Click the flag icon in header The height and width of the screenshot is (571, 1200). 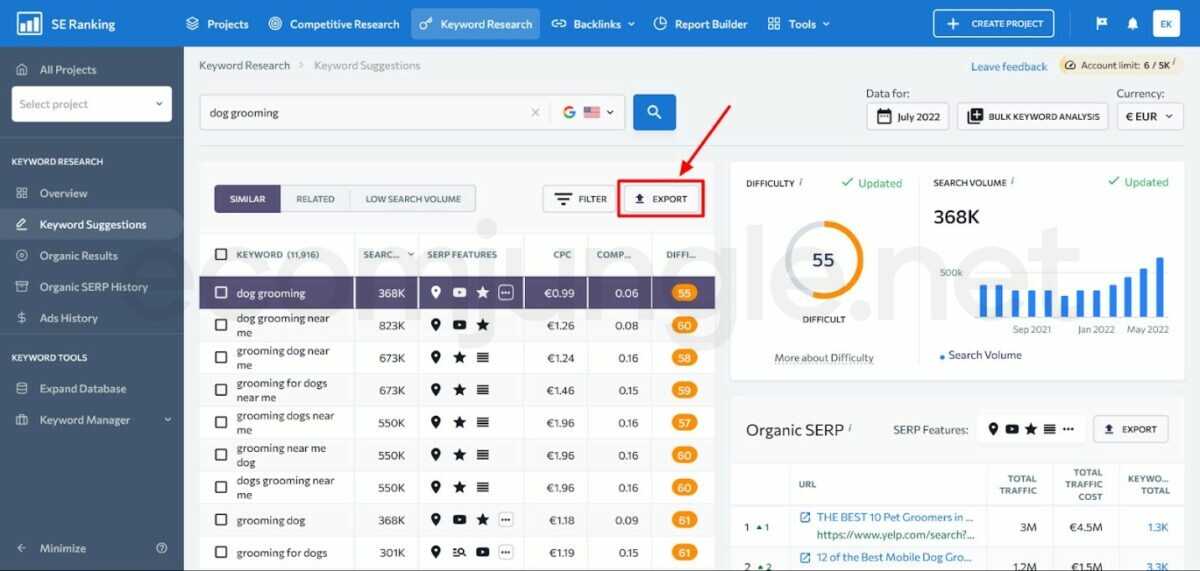tap(1102, 24)
